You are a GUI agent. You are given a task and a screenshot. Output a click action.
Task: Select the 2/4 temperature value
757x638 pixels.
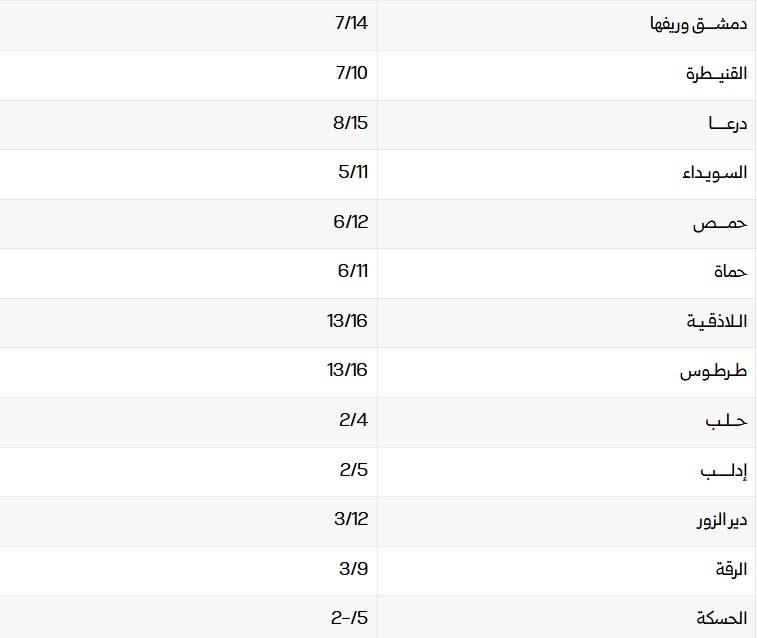tap(354, 420)
